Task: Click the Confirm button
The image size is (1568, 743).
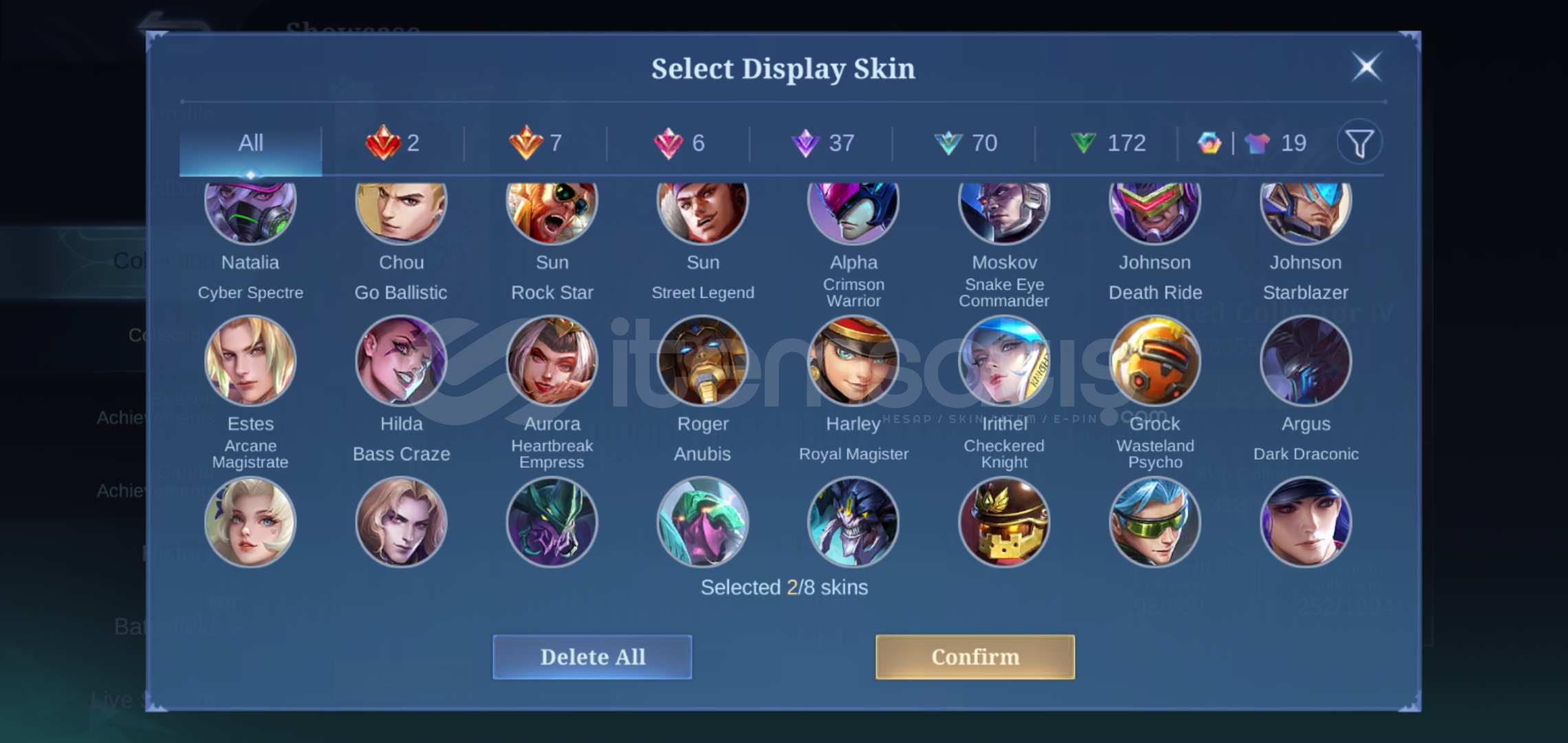Action: [975, 657]
